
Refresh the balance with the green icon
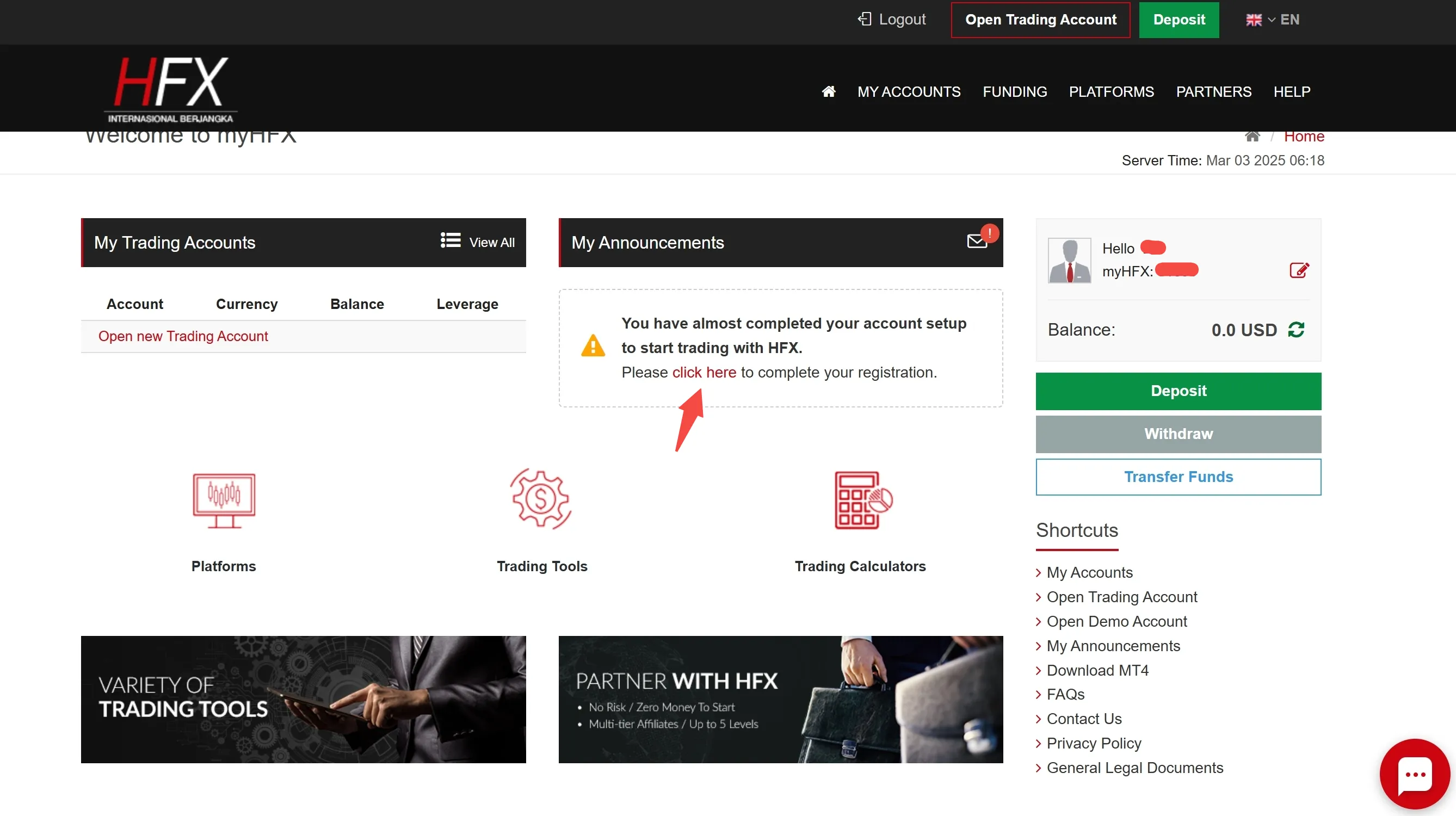[1296, 330]
